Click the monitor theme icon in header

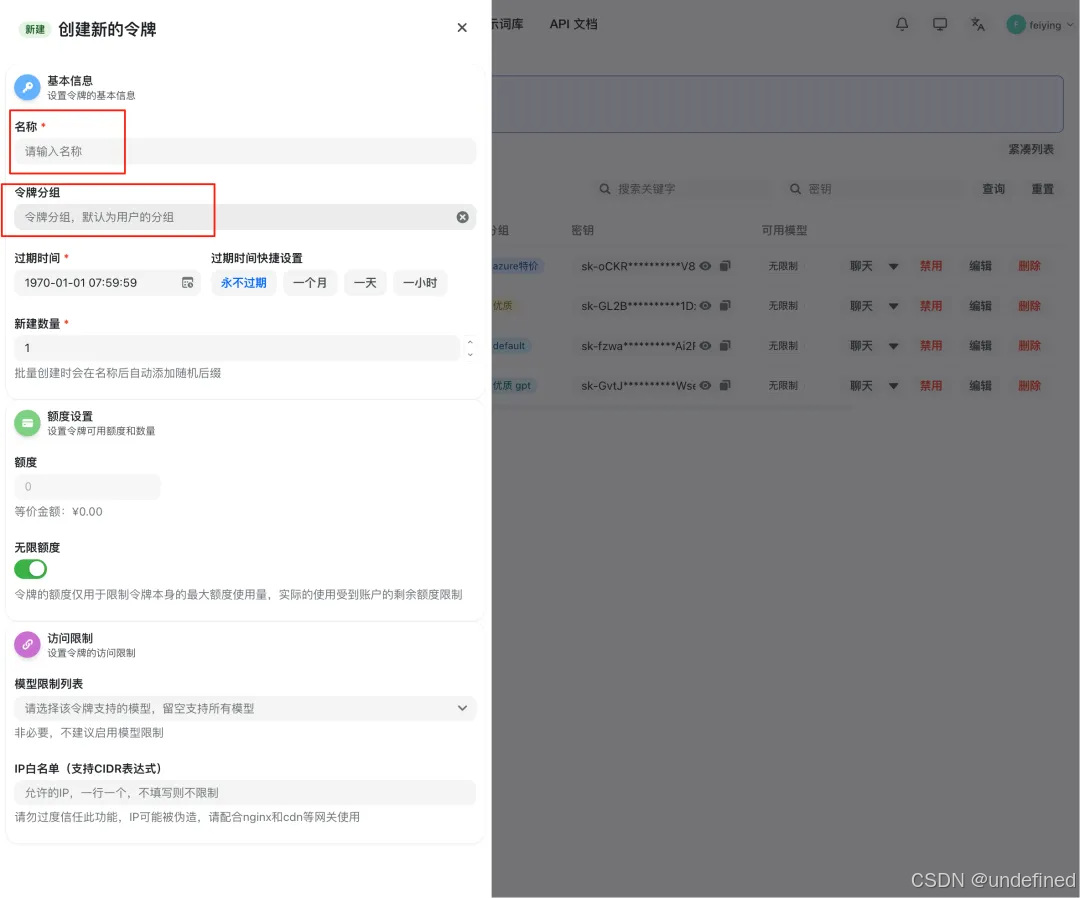(939, 24)
